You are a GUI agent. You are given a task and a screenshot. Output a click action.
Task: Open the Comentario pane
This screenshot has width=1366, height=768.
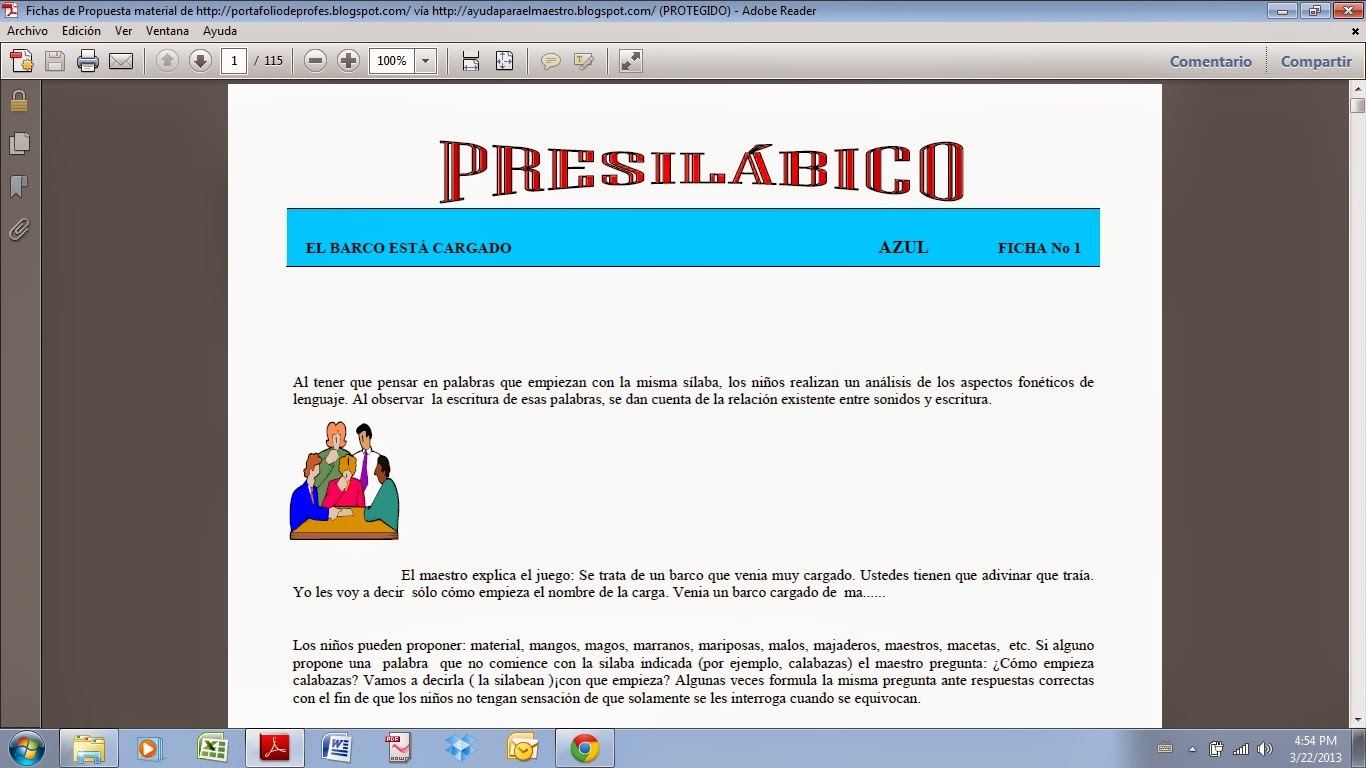click(1211, 61)
